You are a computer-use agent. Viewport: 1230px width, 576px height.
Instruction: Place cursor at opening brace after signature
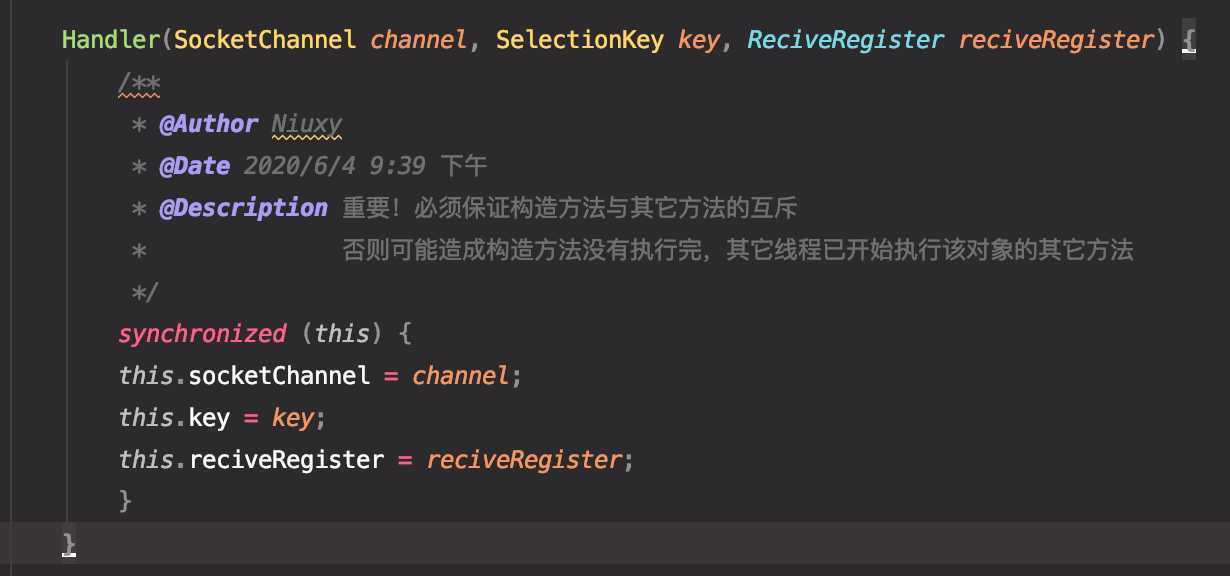pos(1187,41)
